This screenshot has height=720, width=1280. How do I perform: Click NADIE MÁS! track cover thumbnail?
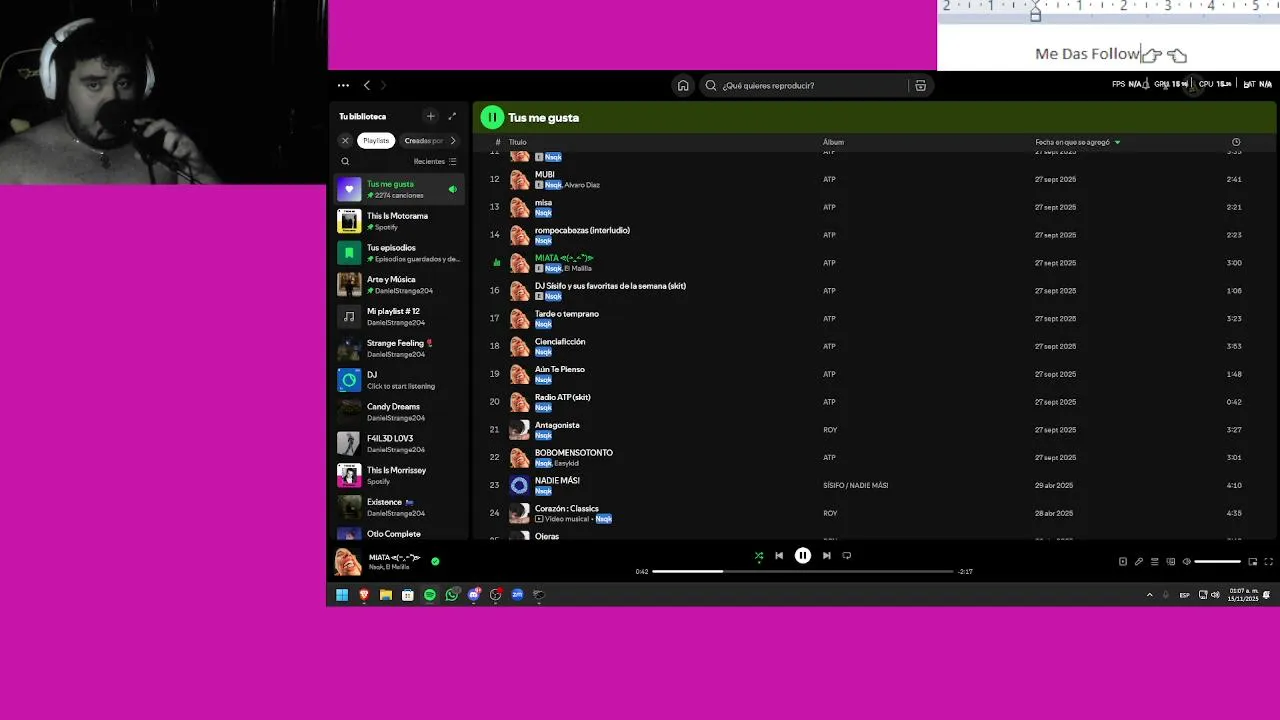[519, 485]
